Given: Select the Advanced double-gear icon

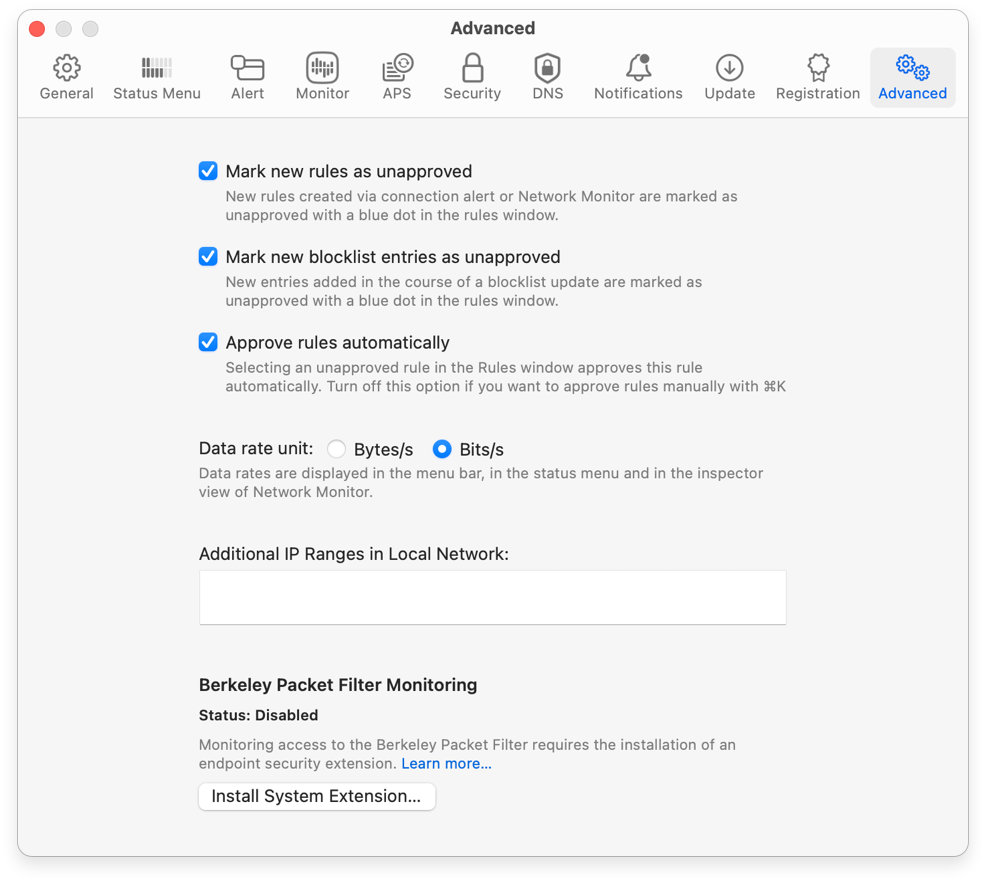Looking at the screenshot, I should (912, 67).
